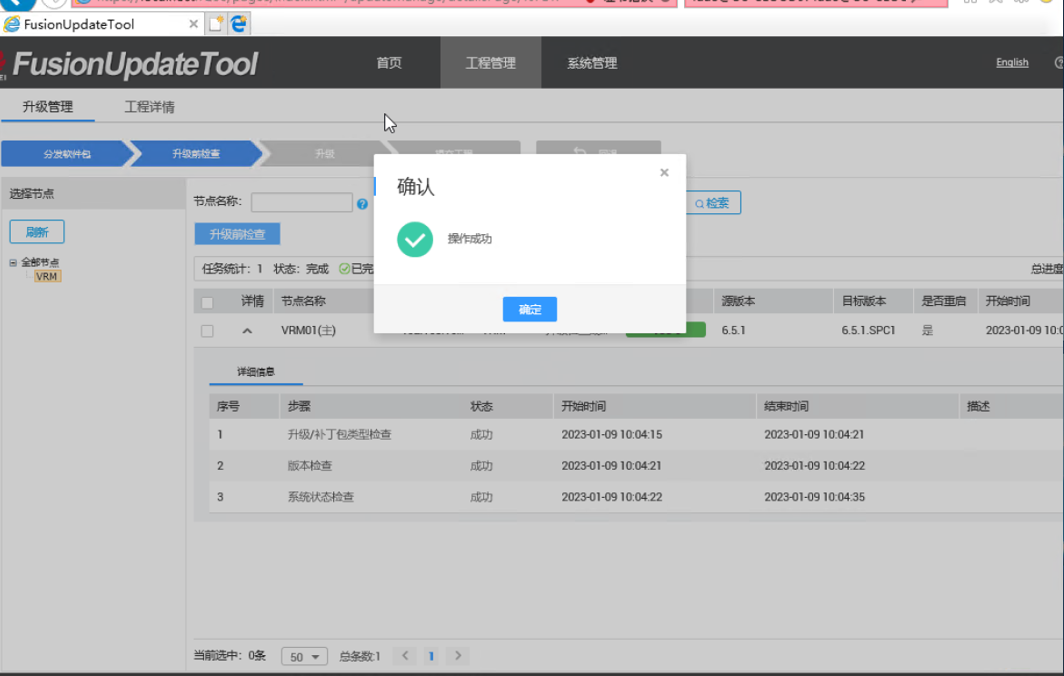Select the 详细信息 tab
This screenshot has height=676, width=1064.
point(256,371)
